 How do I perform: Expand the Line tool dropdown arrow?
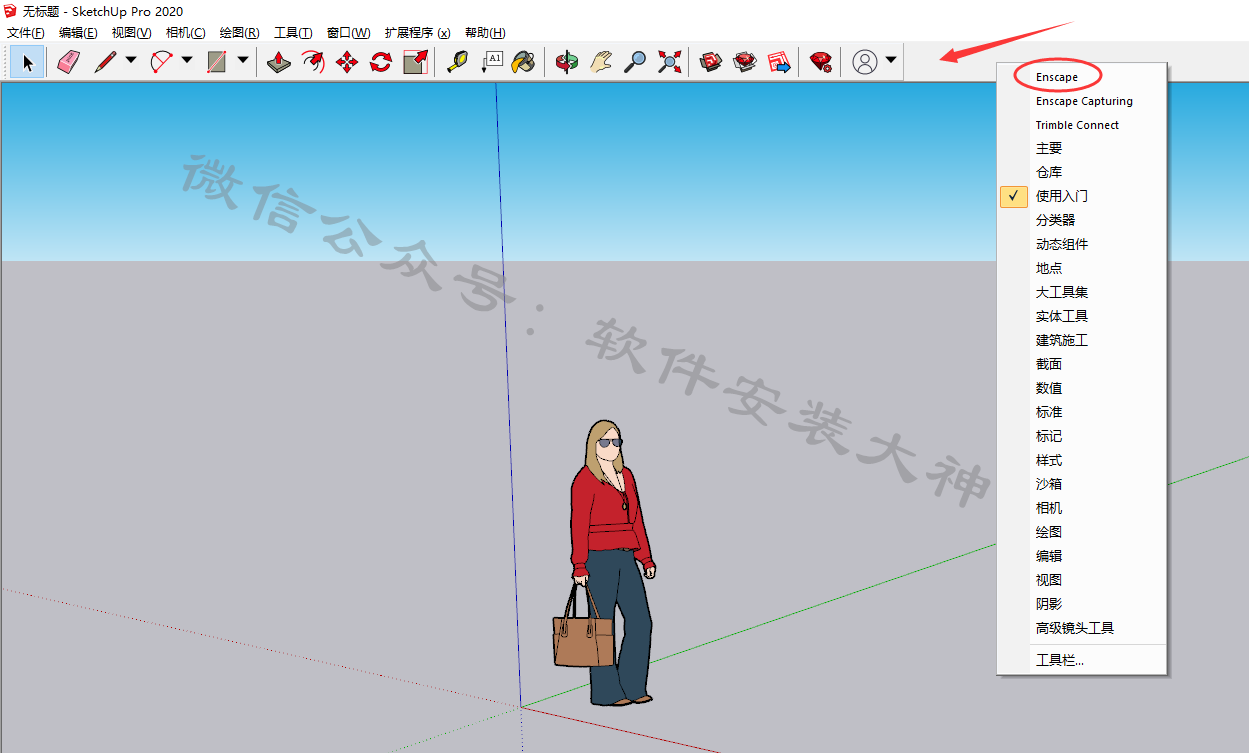(131, 61)
